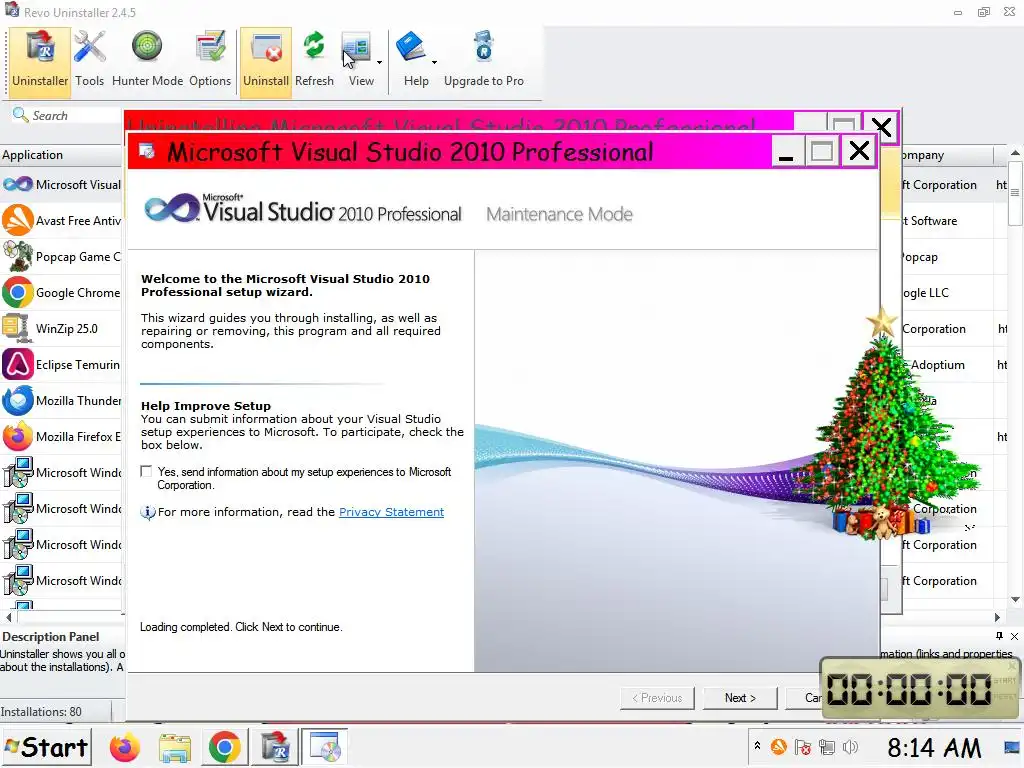
Task: Open File Explorer from the taskbar
Action: click(x=174, y=748)
